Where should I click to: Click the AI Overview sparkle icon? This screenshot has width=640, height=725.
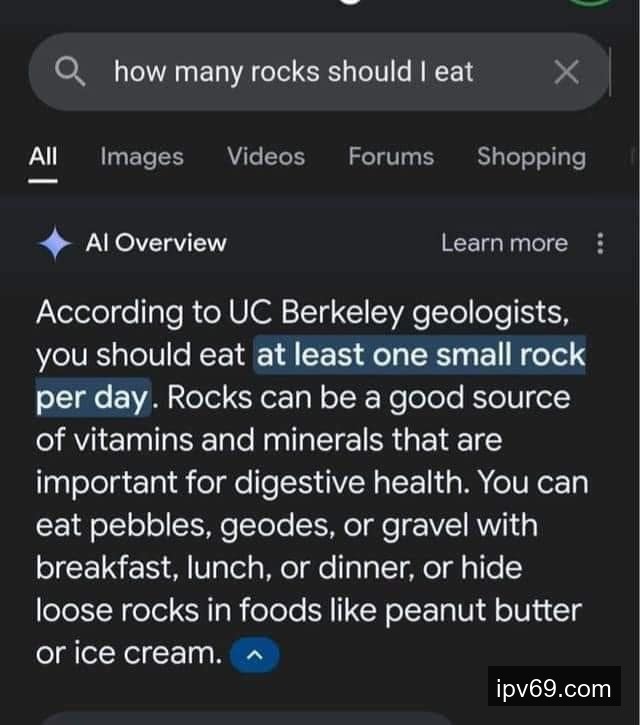(54, 243)
